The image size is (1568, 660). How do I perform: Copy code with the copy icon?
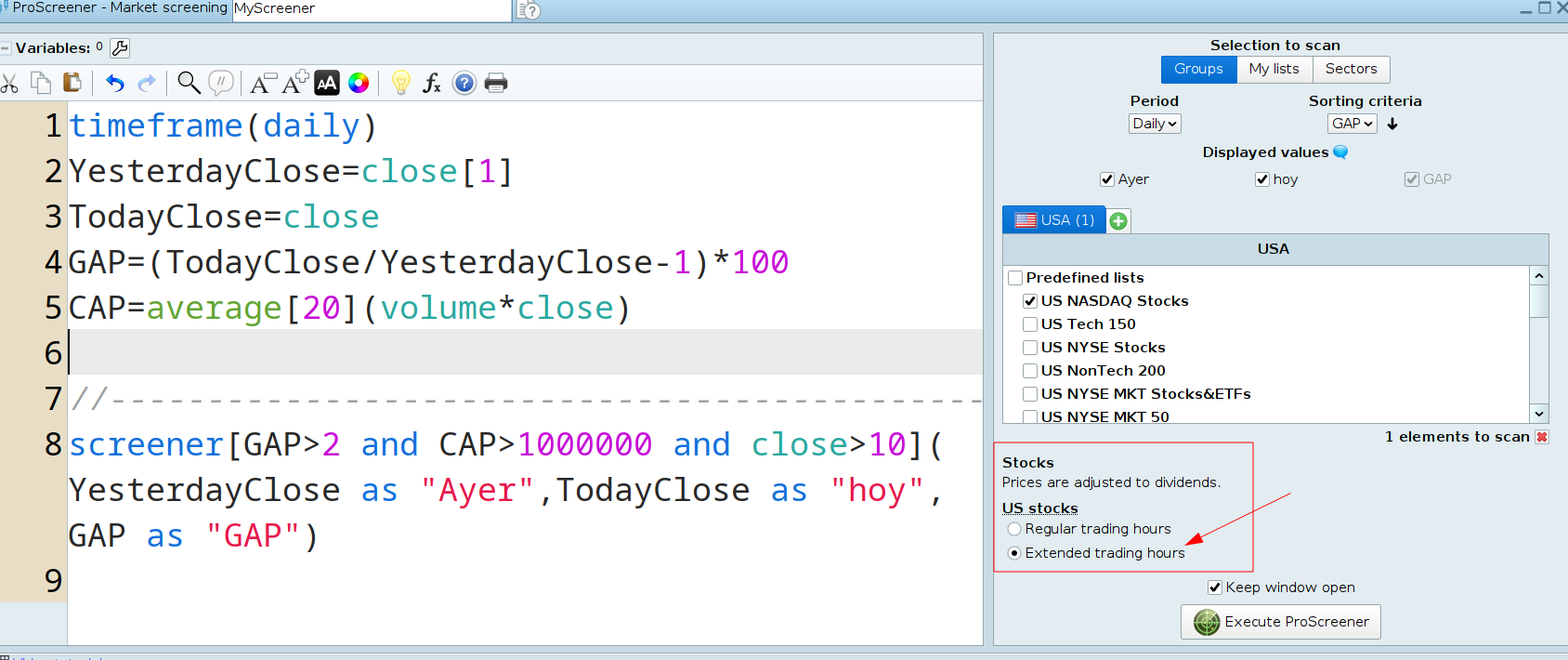pos(41,84)
